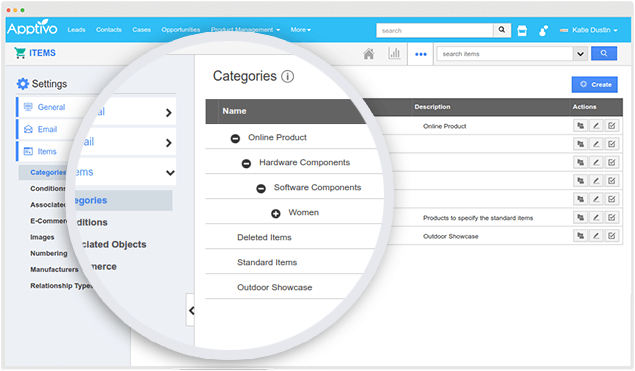This screenshot has width=635, height=371.
Task: Collapse the settings sidebar with left arrow
Action: tap(191, 311)
